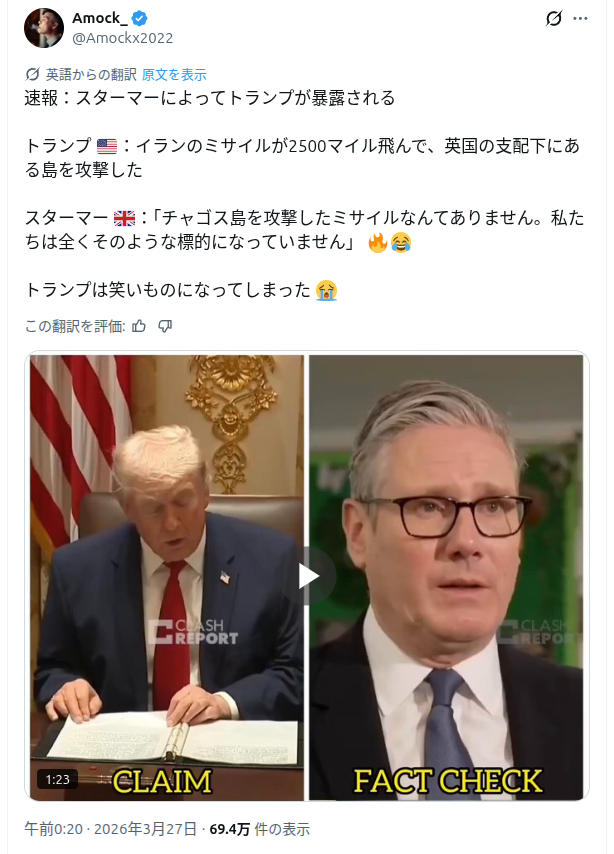This screenshot has width=614, height=854.
Task: Open the @Amockx2022 handle link
Action: tap(123, 38)
